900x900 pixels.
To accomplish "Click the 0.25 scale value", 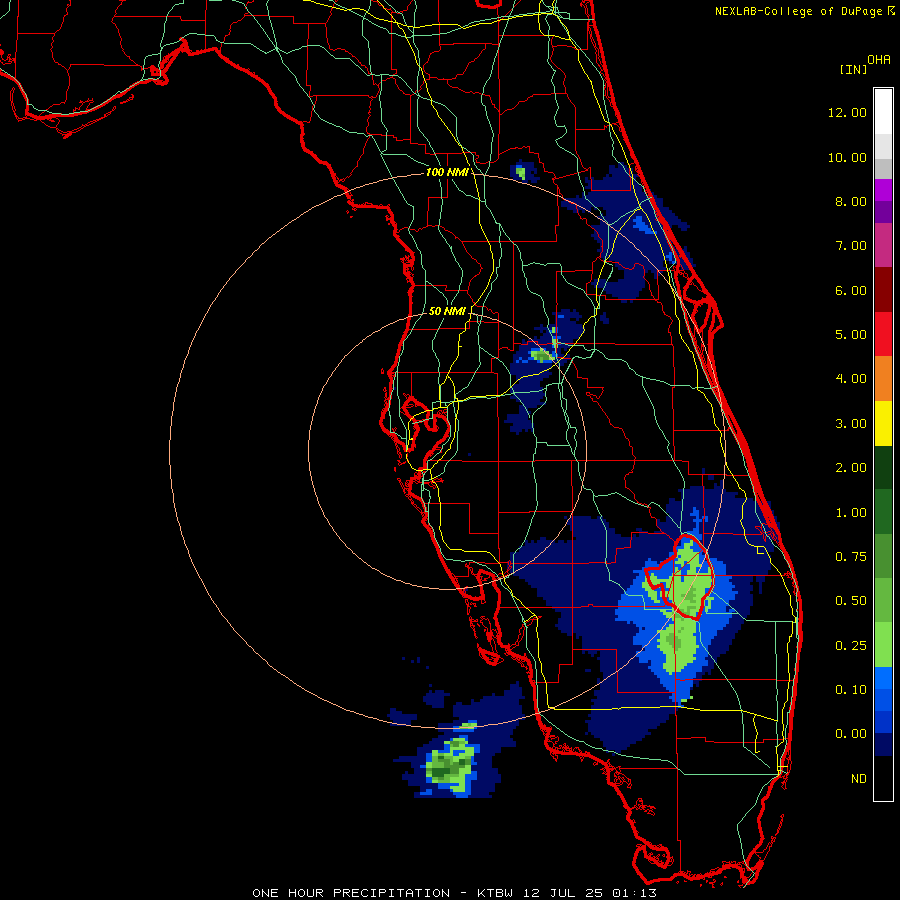I will tap(850, 646).
